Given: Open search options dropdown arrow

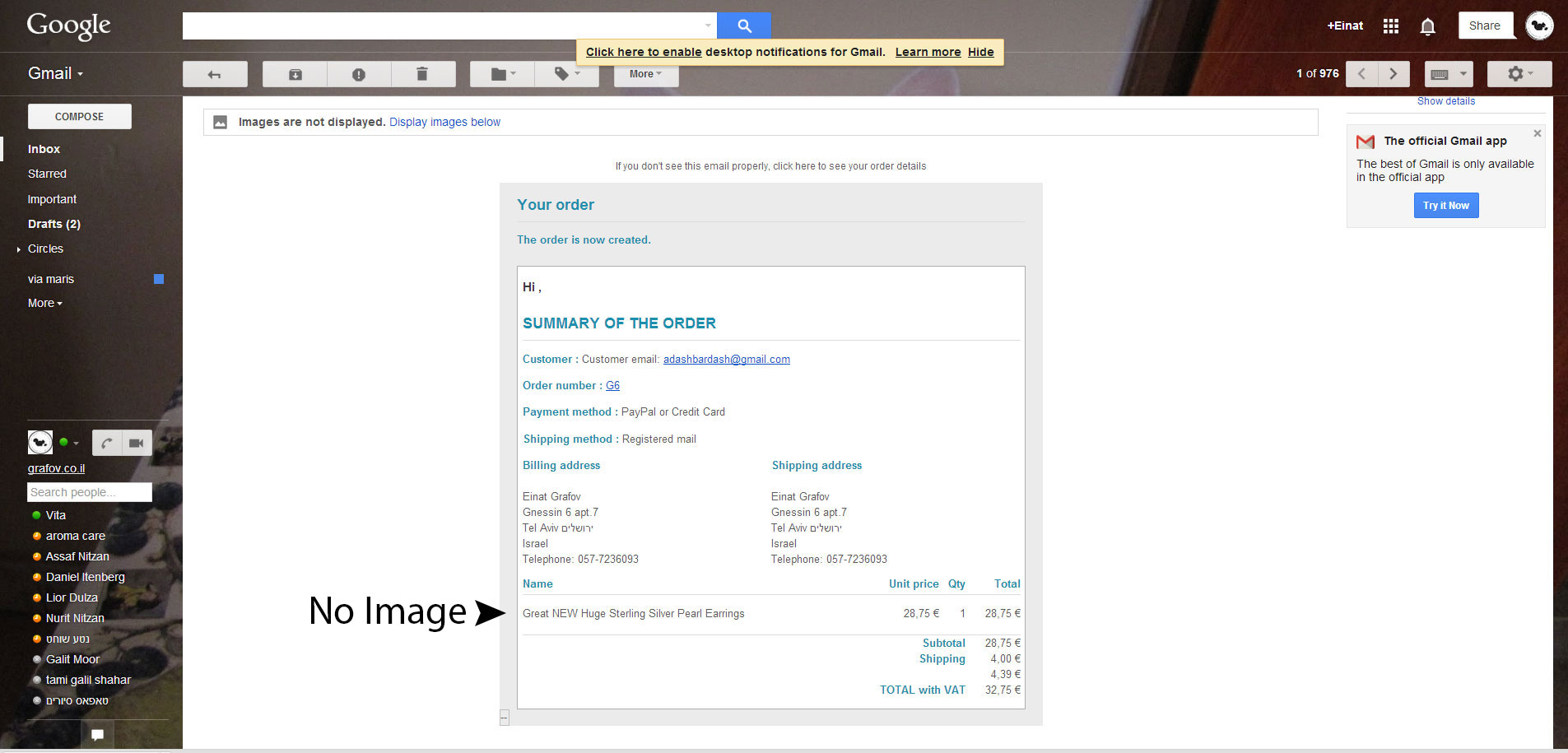Looking at the screenshot, I should point(708,26).
